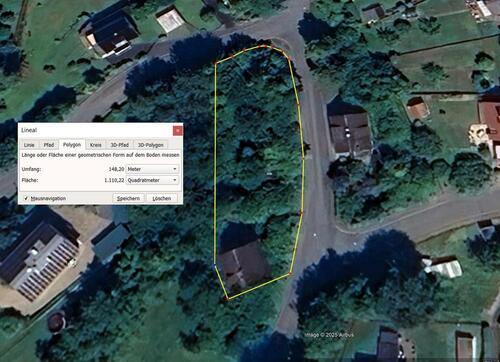This screenshot has width=500, height=362.
Task: Click the Umfang value 148,20
Action: 116,169
